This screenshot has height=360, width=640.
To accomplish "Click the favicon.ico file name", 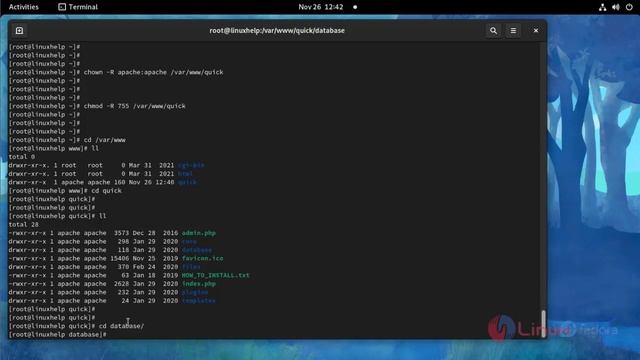I will coord(202,258).
